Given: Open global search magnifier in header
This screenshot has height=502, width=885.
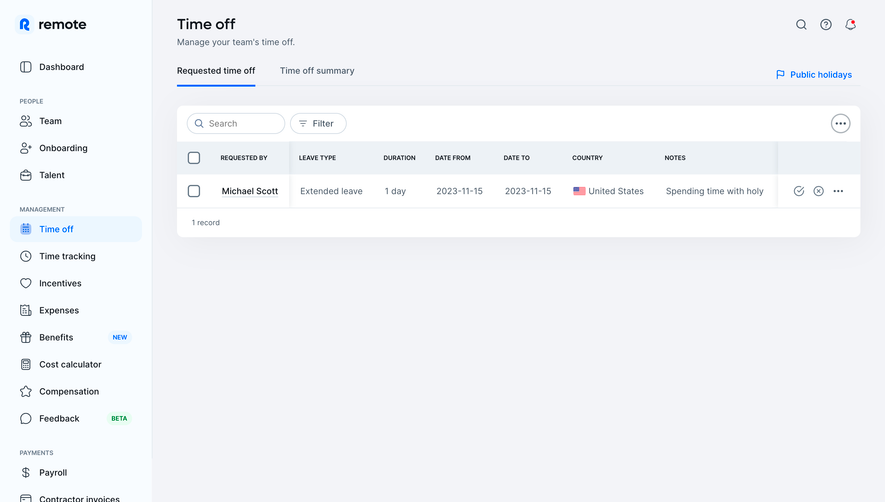Looking at the screenshot, I should [801, 24].
